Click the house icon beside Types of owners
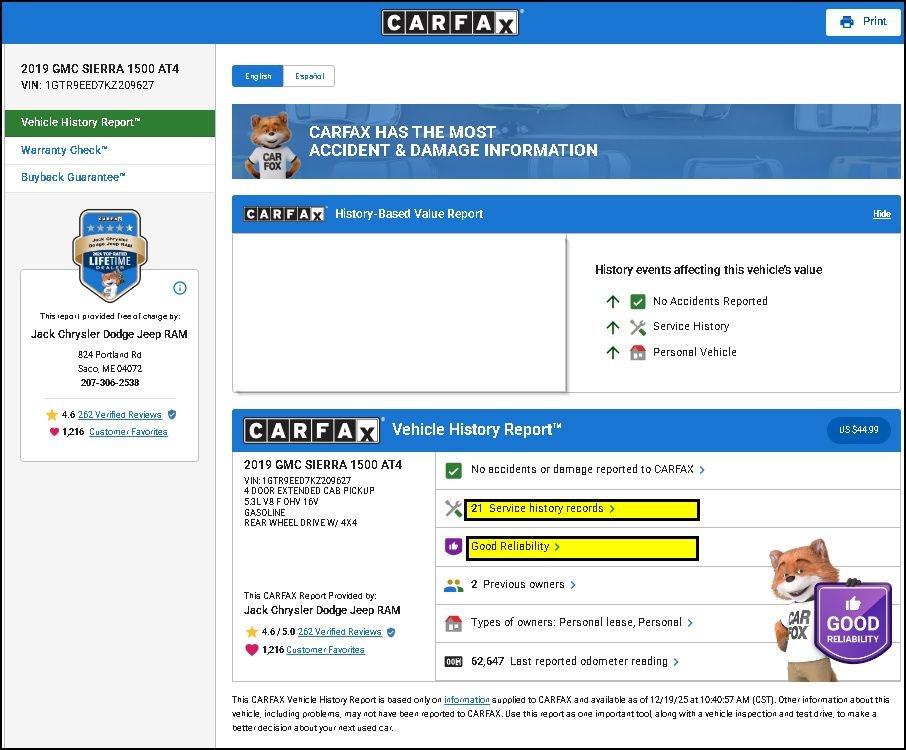906x750 pixels. coord(453,623)
